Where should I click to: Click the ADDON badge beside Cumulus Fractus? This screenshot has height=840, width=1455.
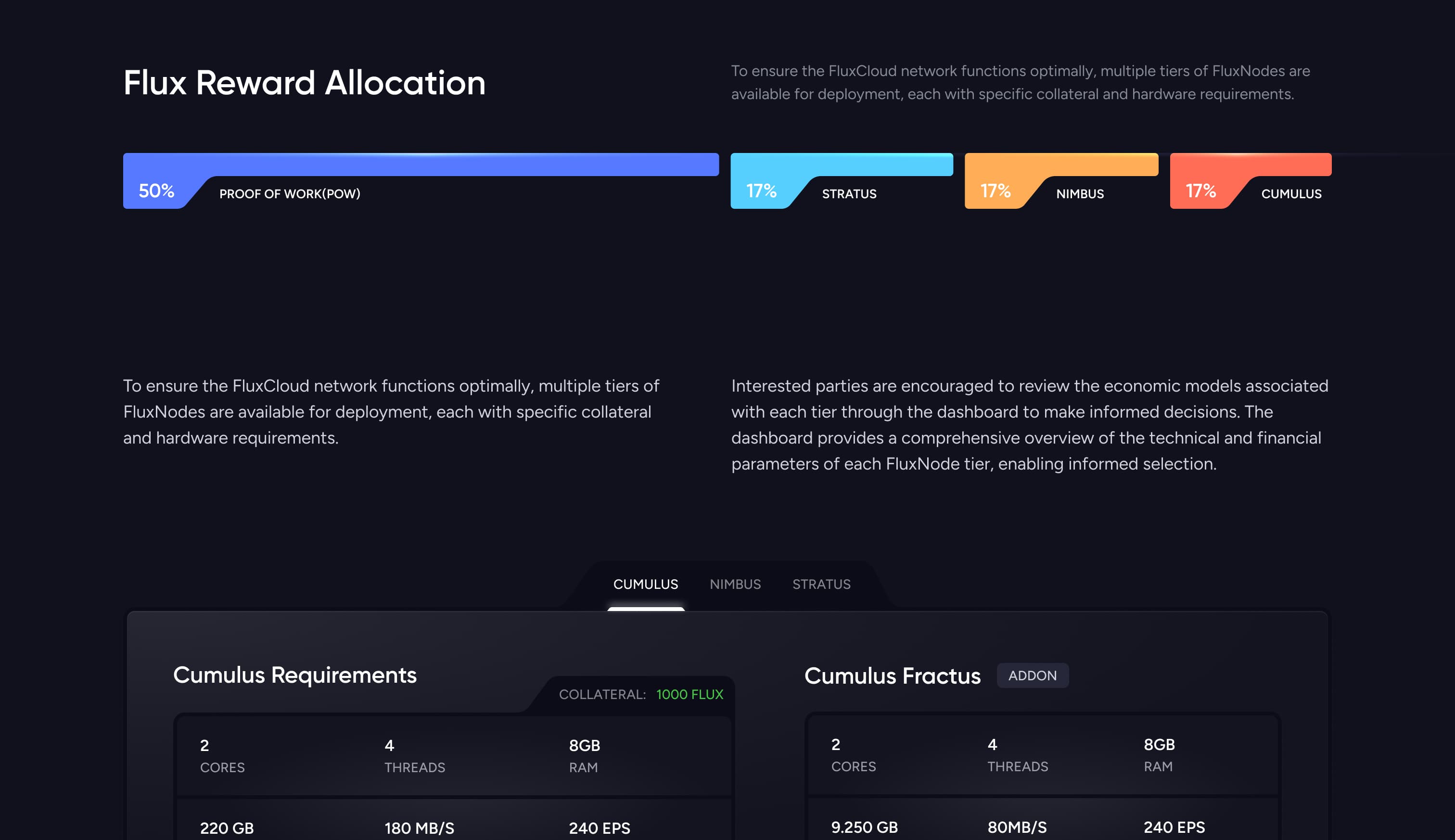1032,675
